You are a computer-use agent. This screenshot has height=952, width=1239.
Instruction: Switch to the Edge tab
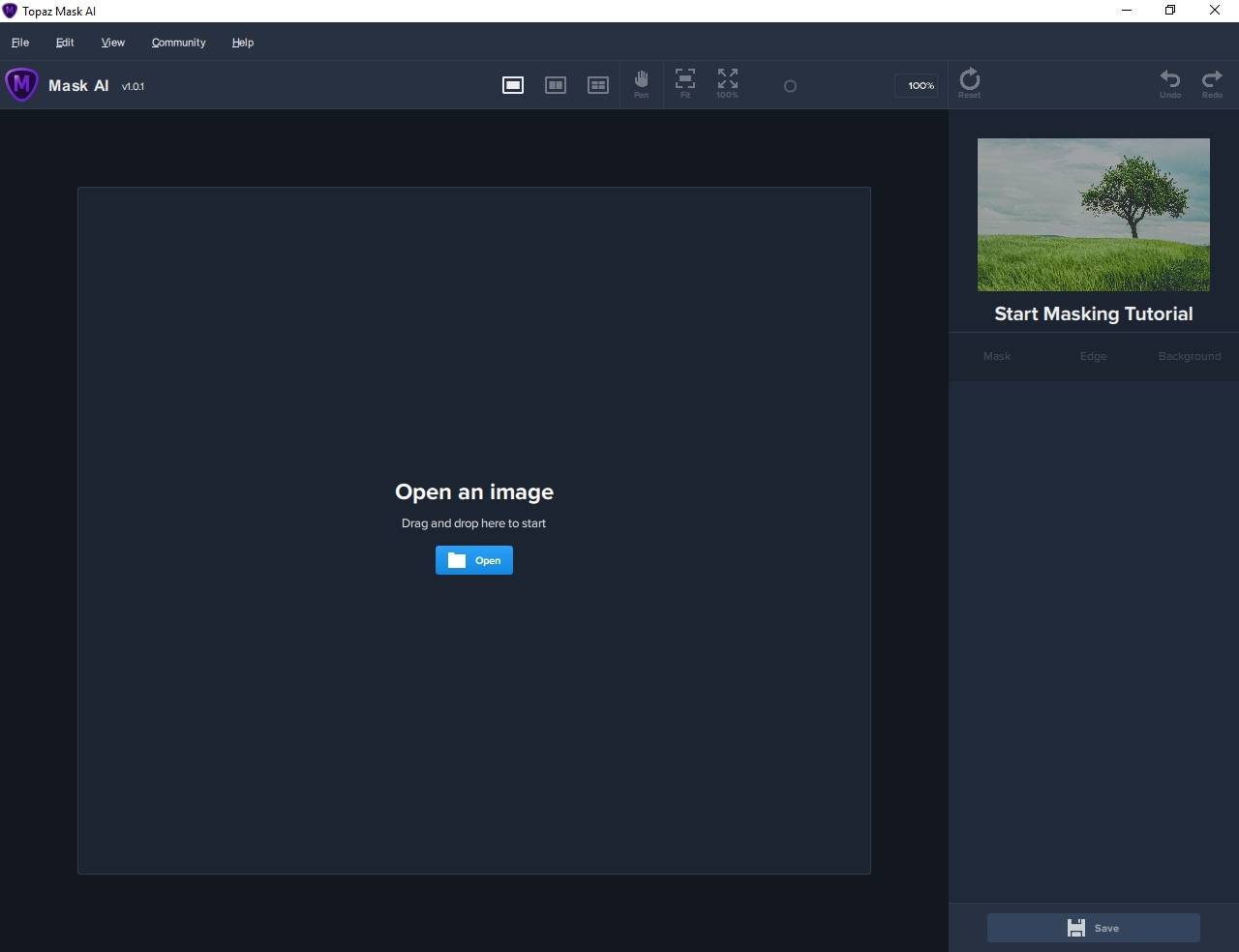coord(1094,356)
